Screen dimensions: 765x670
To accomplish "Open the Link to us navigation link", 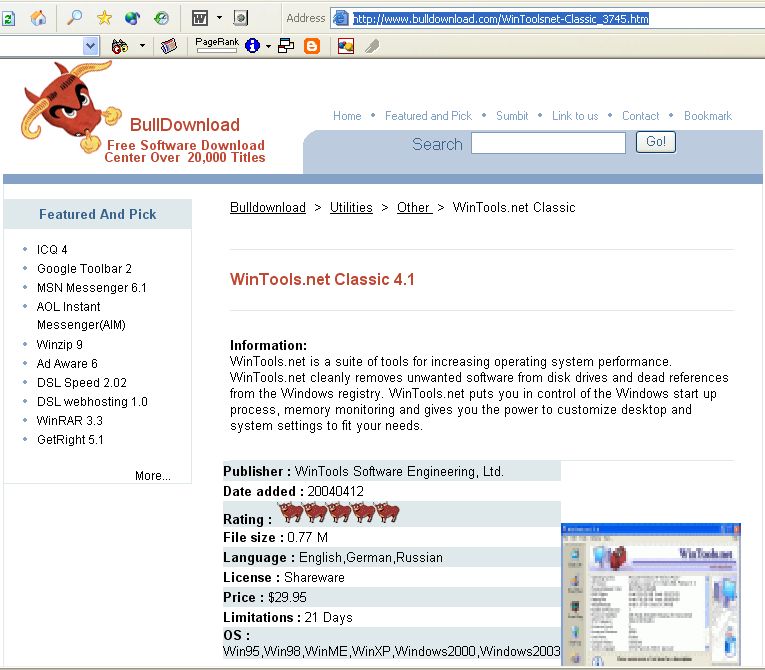I will point(575,116).
